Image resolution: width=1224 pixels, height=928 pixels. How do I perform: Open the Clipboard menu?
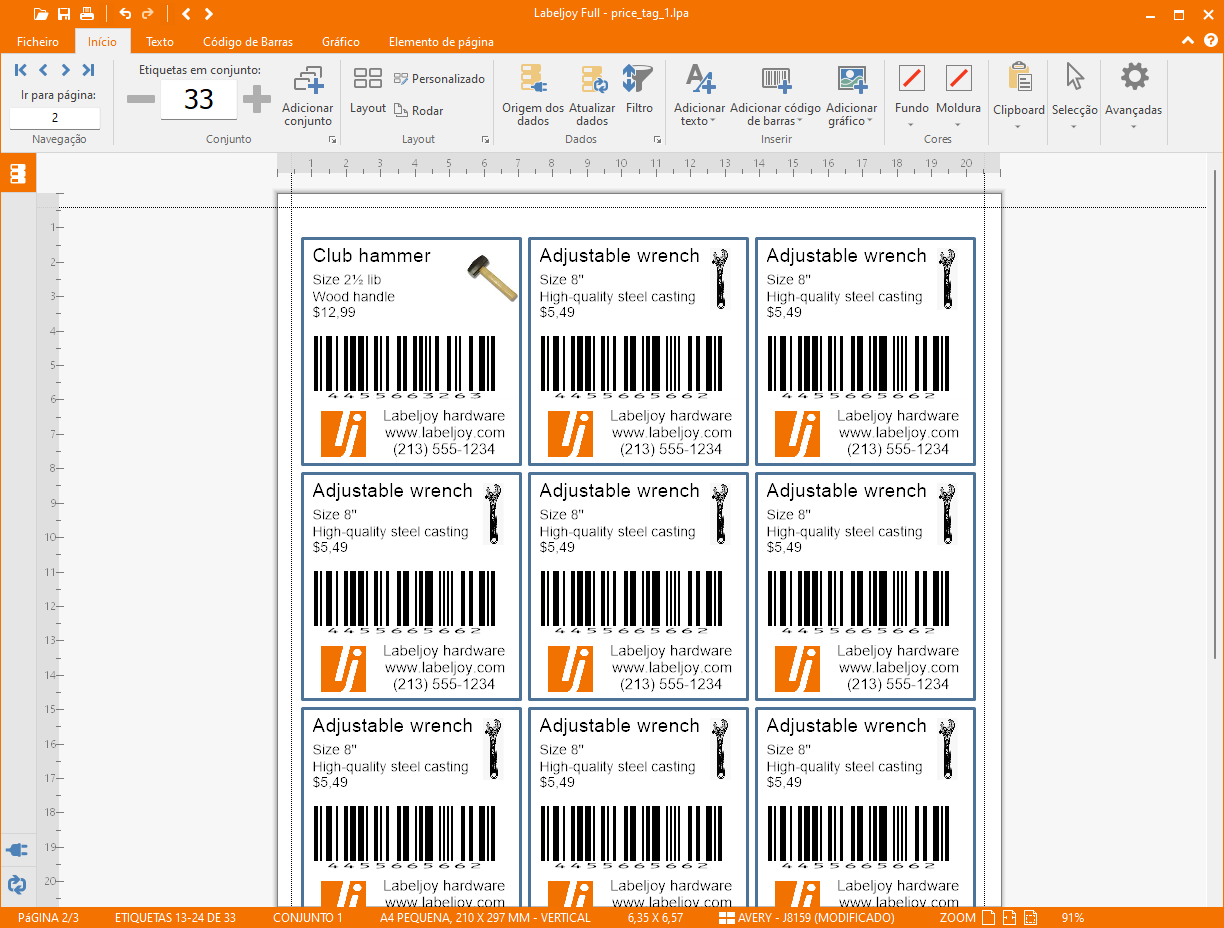pos(1019,96)
